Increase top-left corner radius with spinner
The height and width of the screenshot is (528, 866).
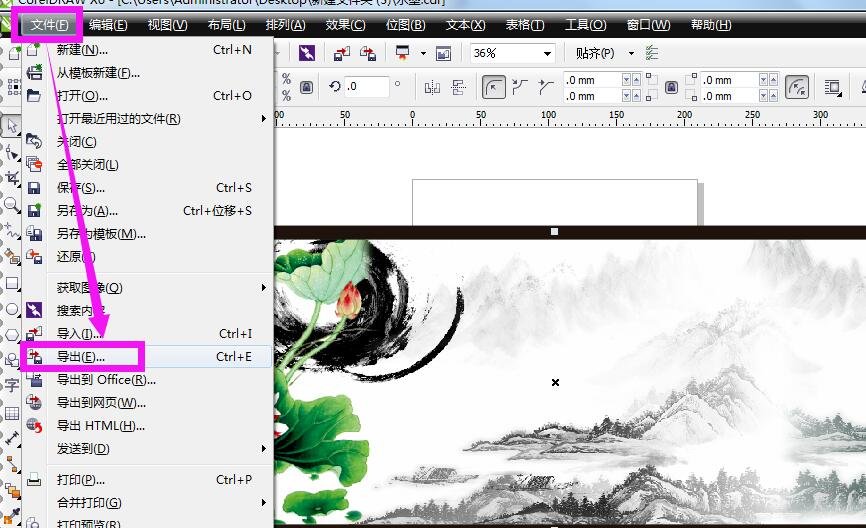pos(627,76)
